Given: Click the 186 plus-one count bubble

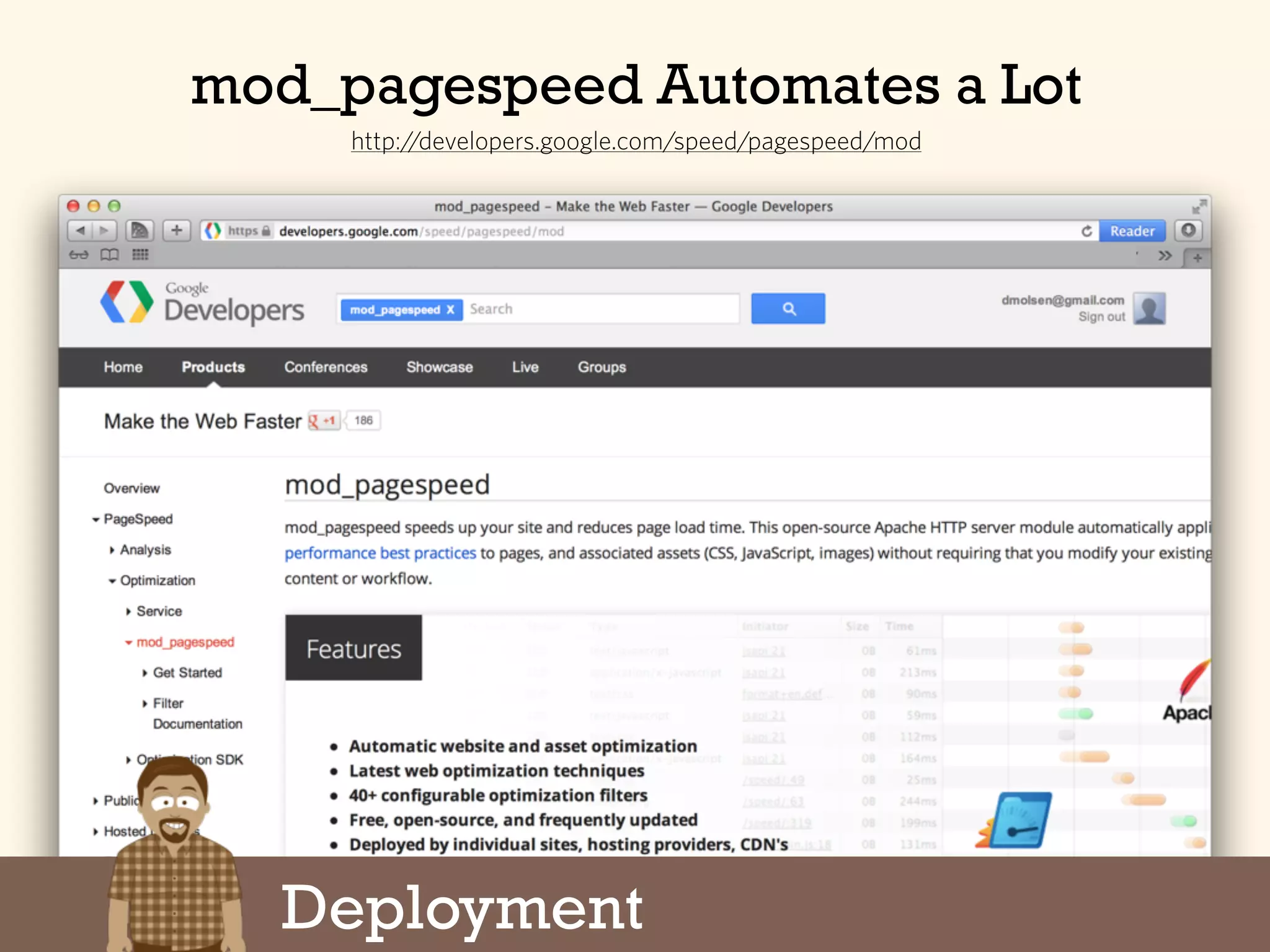Looking at the screenshot, I should tap(363, 420).
